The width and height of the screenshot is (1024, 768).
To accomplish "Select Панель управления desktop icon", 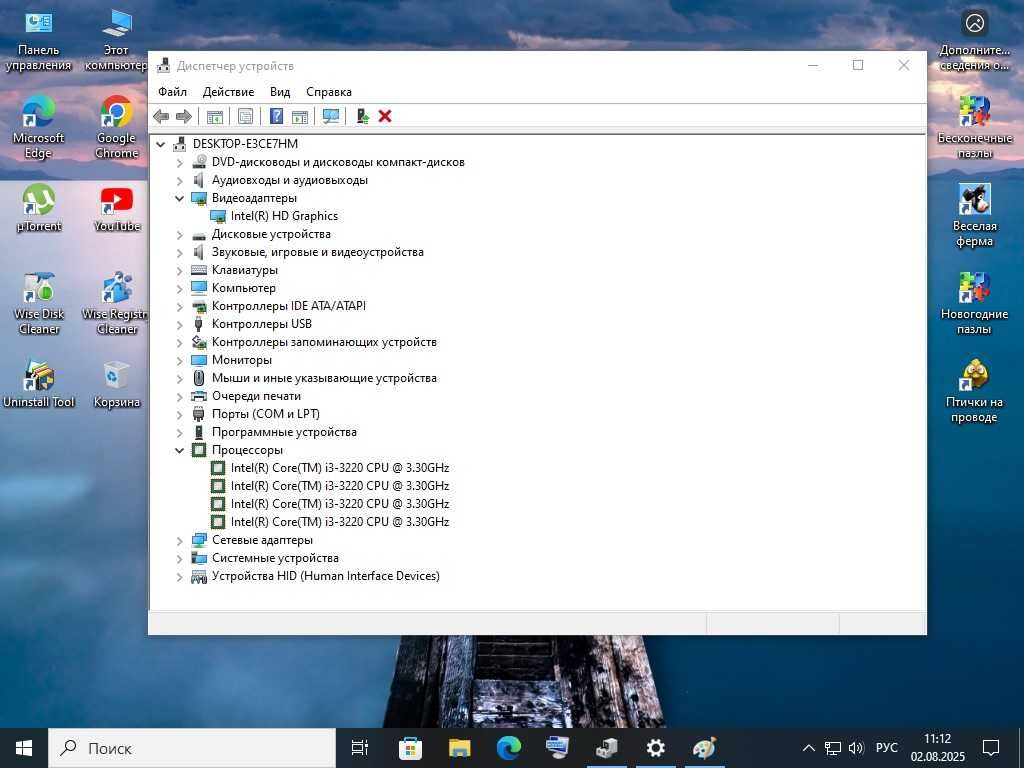I will [39, 39].
